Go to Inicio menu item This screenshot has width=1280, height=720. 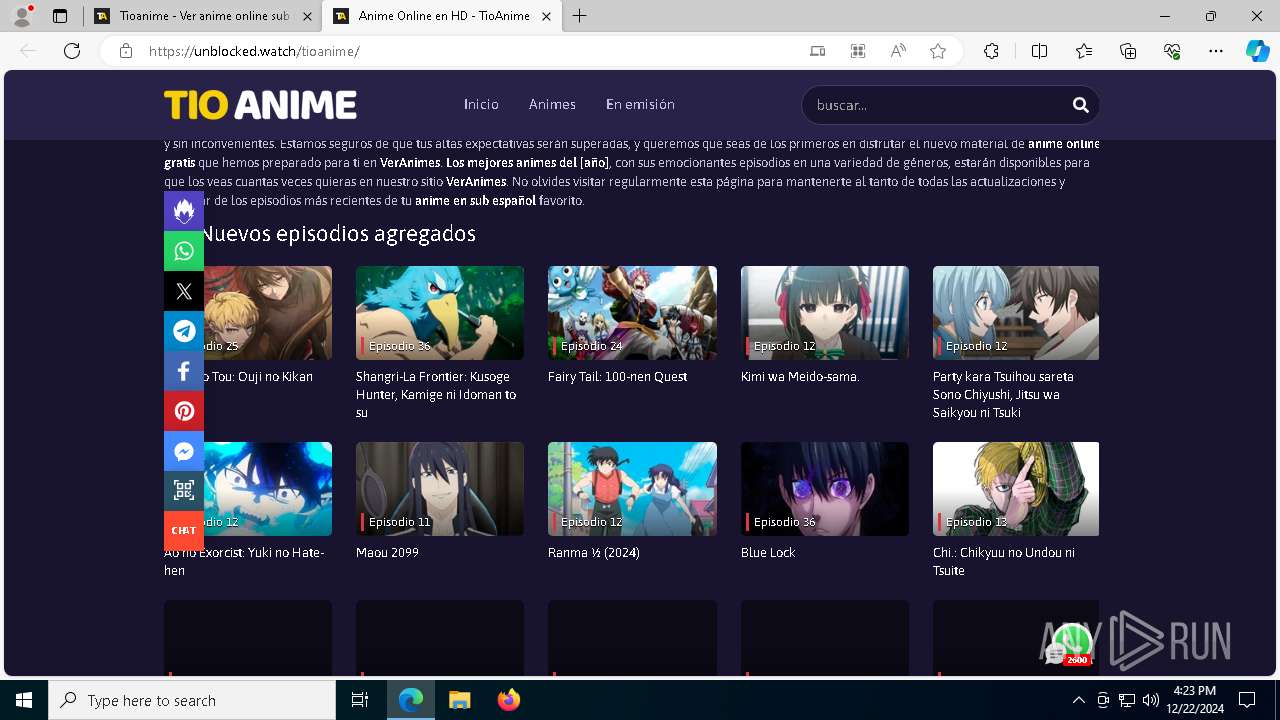click(481, 104)
